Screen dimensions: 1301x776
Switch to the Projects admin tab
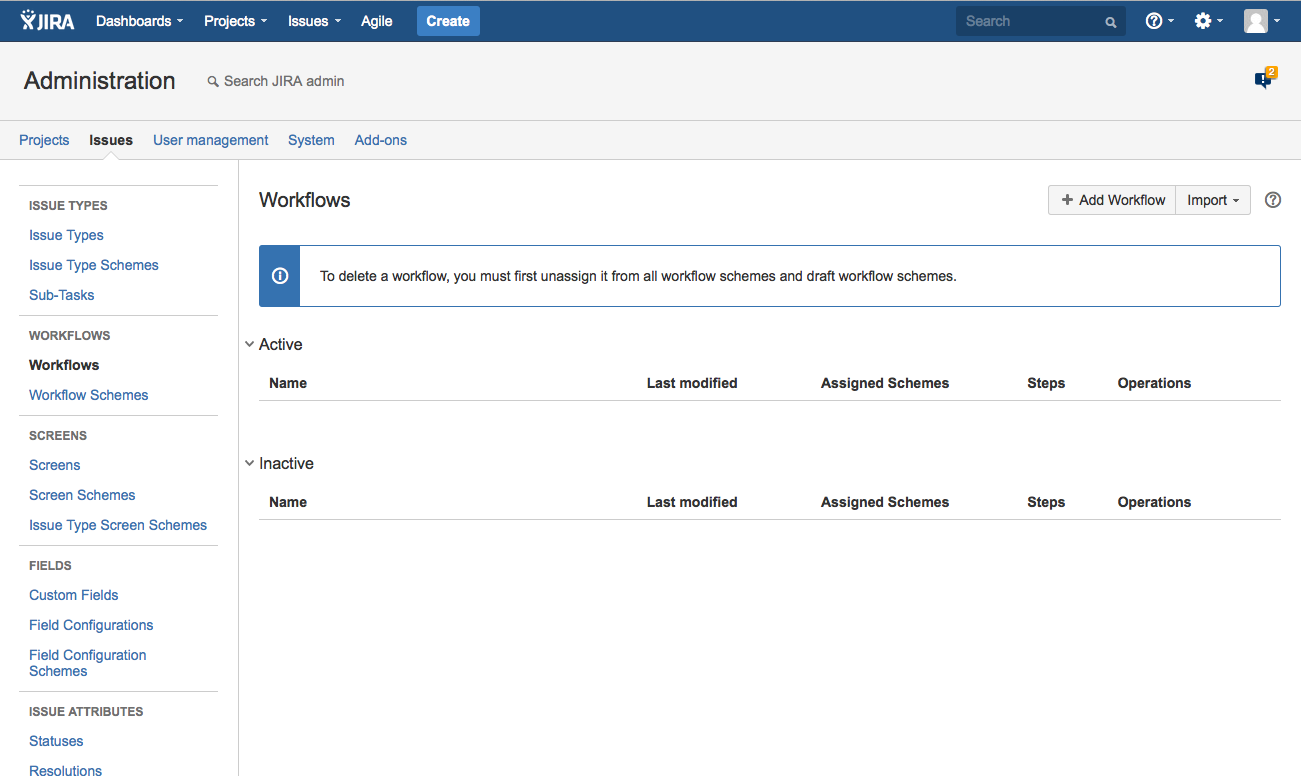point(44,140)
